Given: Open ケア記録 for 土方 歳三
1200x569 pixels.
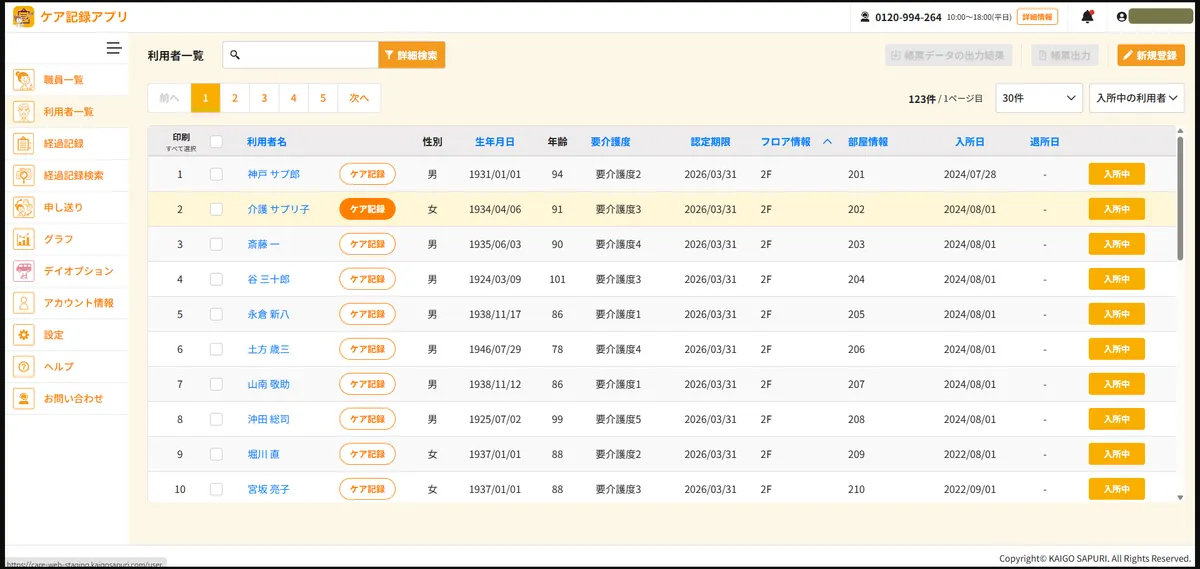Looking at the screenshot, I should coord(367,349).
